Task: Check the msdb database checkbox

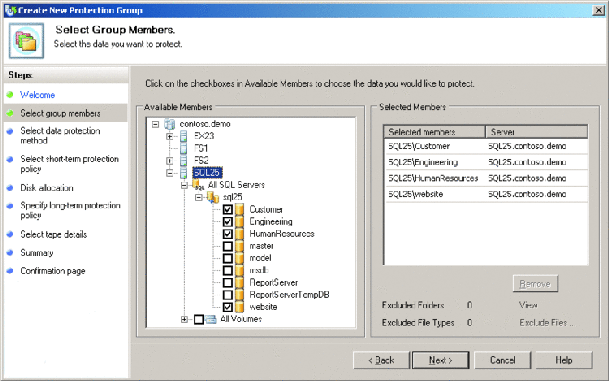Action: tap(228, 270)
